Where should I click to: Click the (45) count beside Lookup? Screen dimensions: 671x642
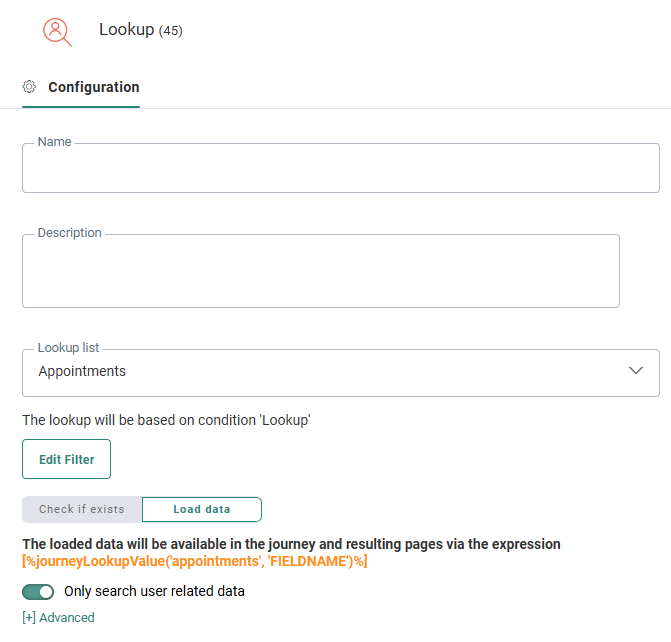171,31
